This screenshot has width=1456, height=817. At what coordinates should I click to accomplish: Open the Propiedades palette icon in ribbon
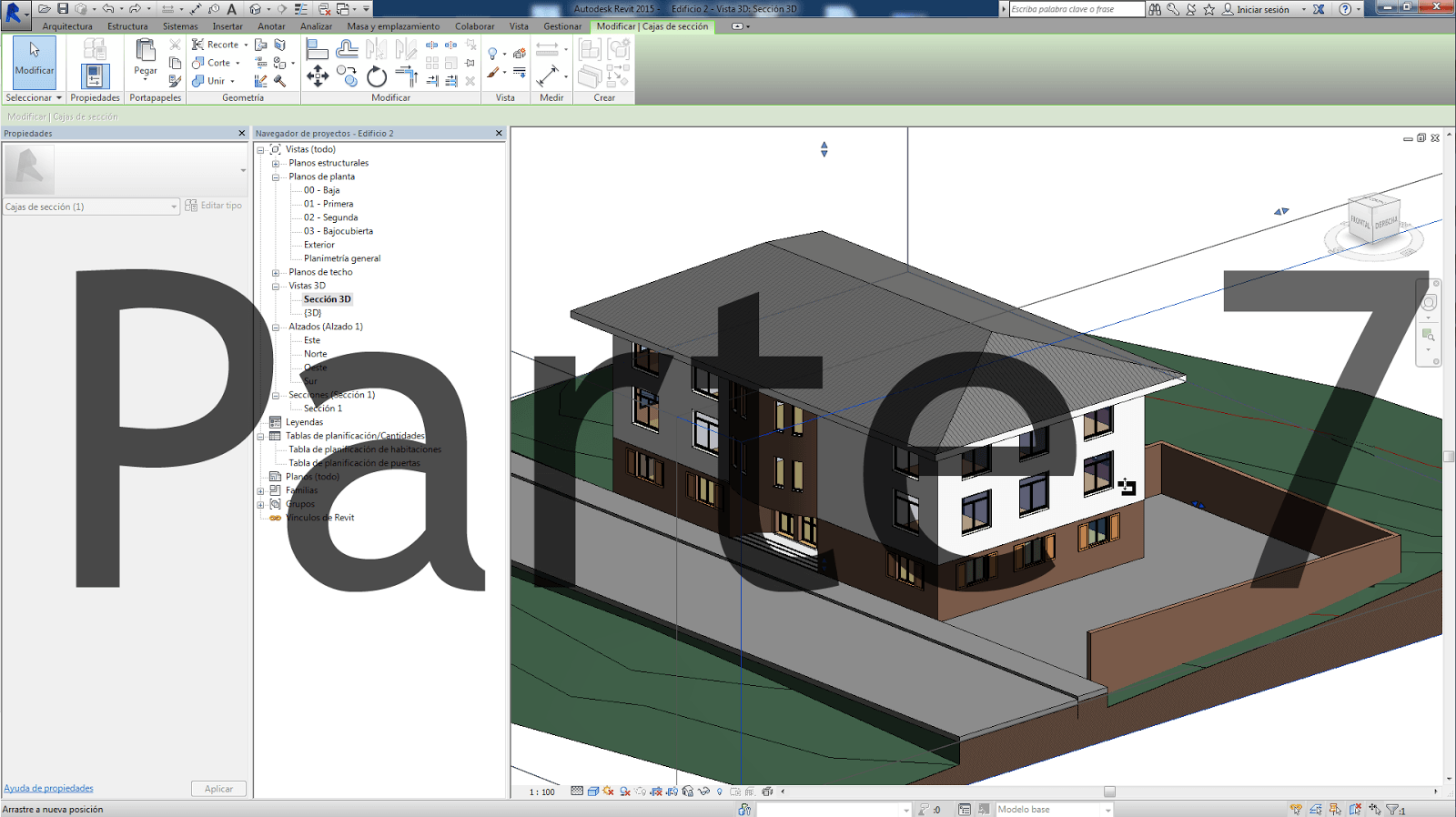pos(95,77)
